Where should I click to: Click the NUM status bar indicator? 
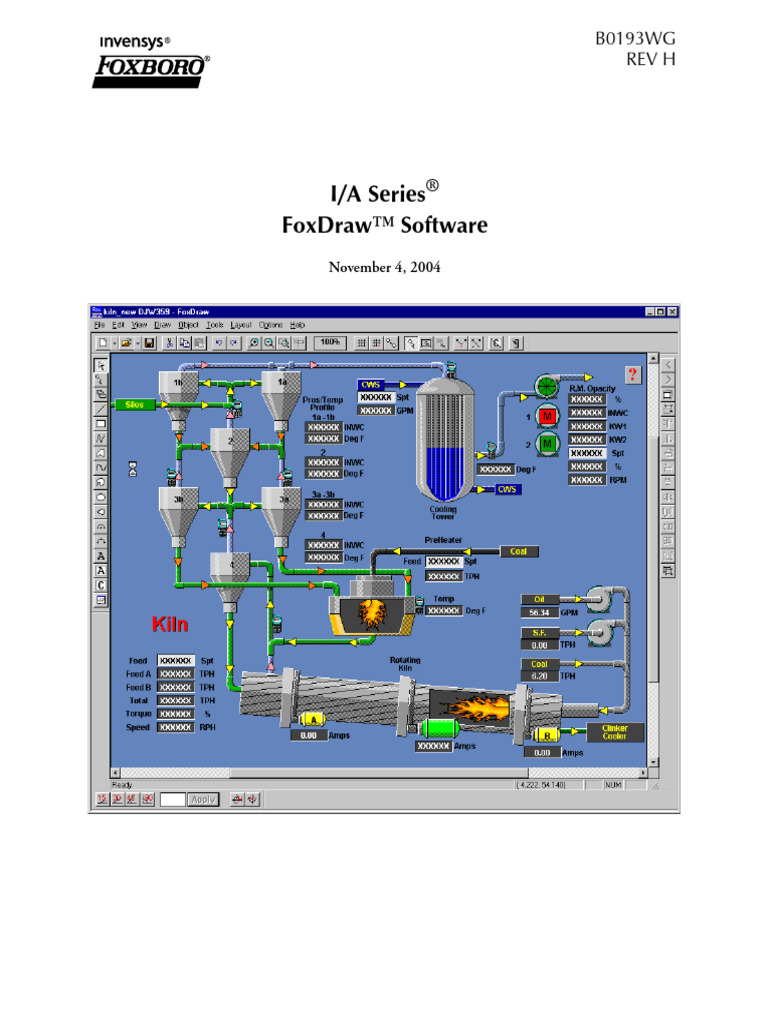pos(613,785)
